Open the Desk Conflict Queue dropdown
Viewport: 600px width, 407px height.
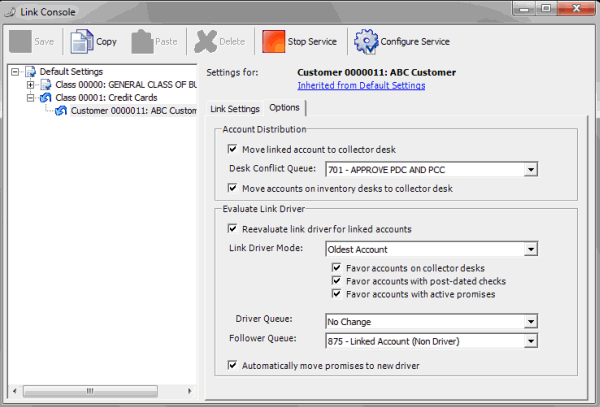(x=530, y=169)
